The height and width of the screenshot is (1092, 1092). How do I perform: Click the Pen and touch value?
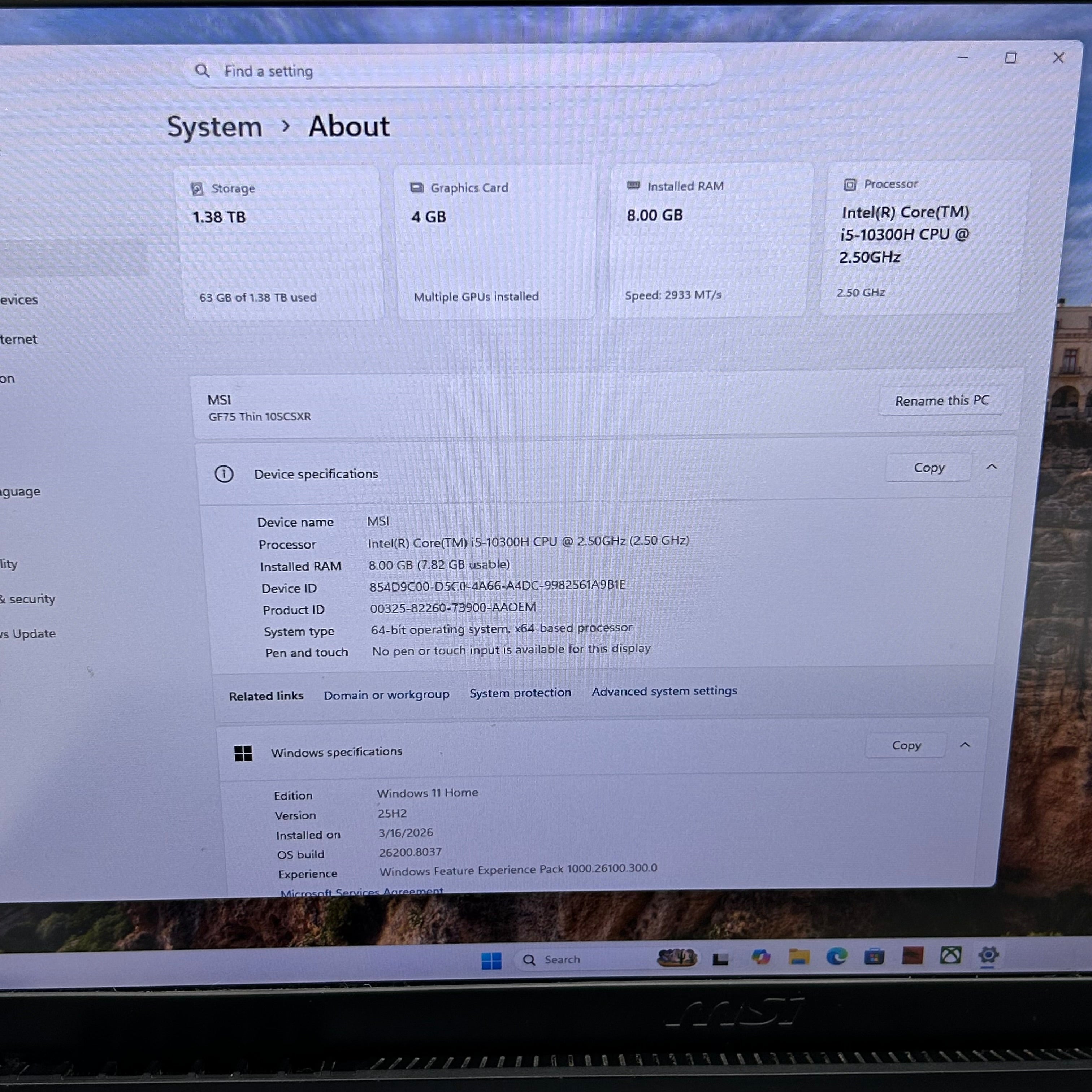point(511,649)
